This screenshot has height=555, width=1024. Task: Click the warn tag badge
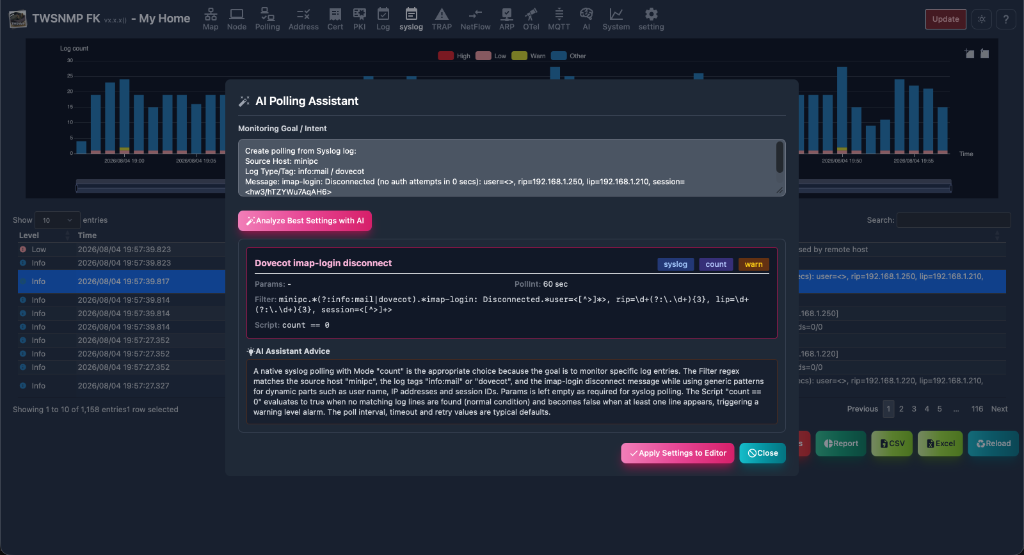tap(753, 264)
